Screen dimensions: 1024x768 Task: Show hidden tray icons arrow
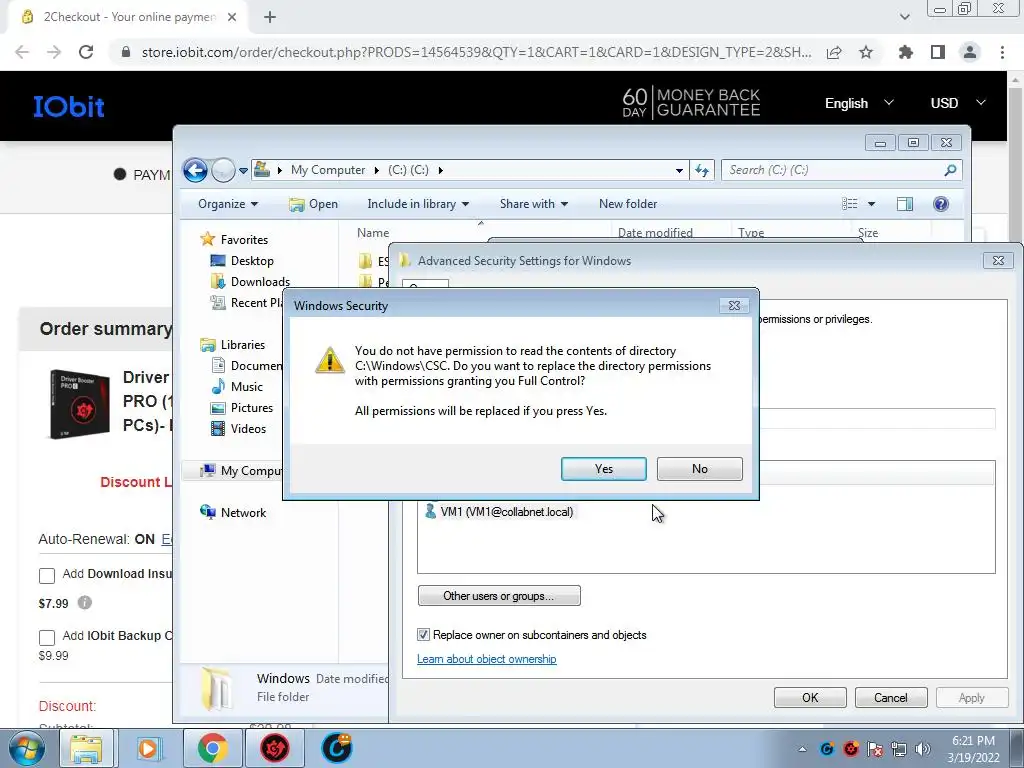click(802, 749)
